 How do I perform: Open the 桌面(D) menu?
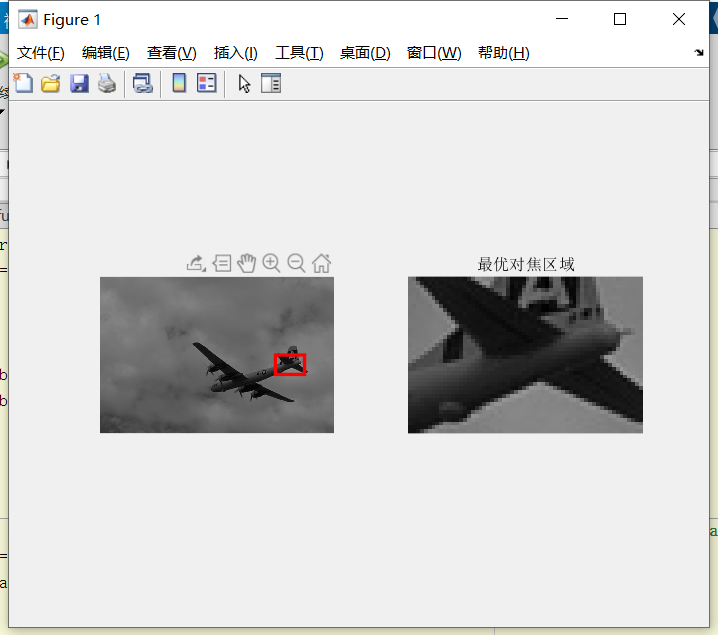click(365, 53)
